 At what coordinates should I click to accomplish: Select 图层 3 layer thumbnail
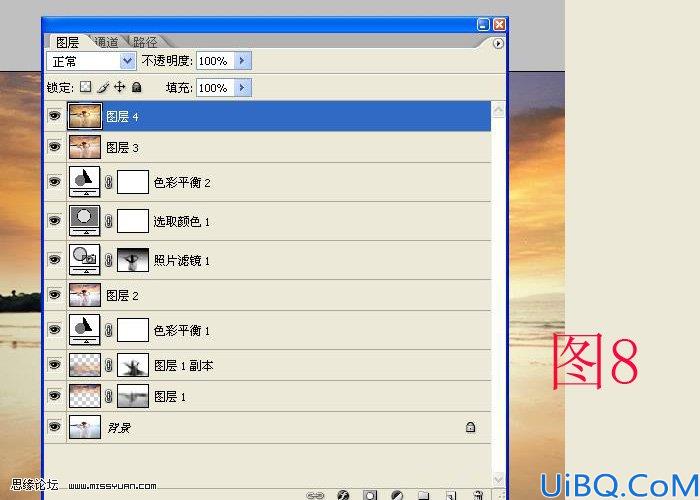coord(85,147)
